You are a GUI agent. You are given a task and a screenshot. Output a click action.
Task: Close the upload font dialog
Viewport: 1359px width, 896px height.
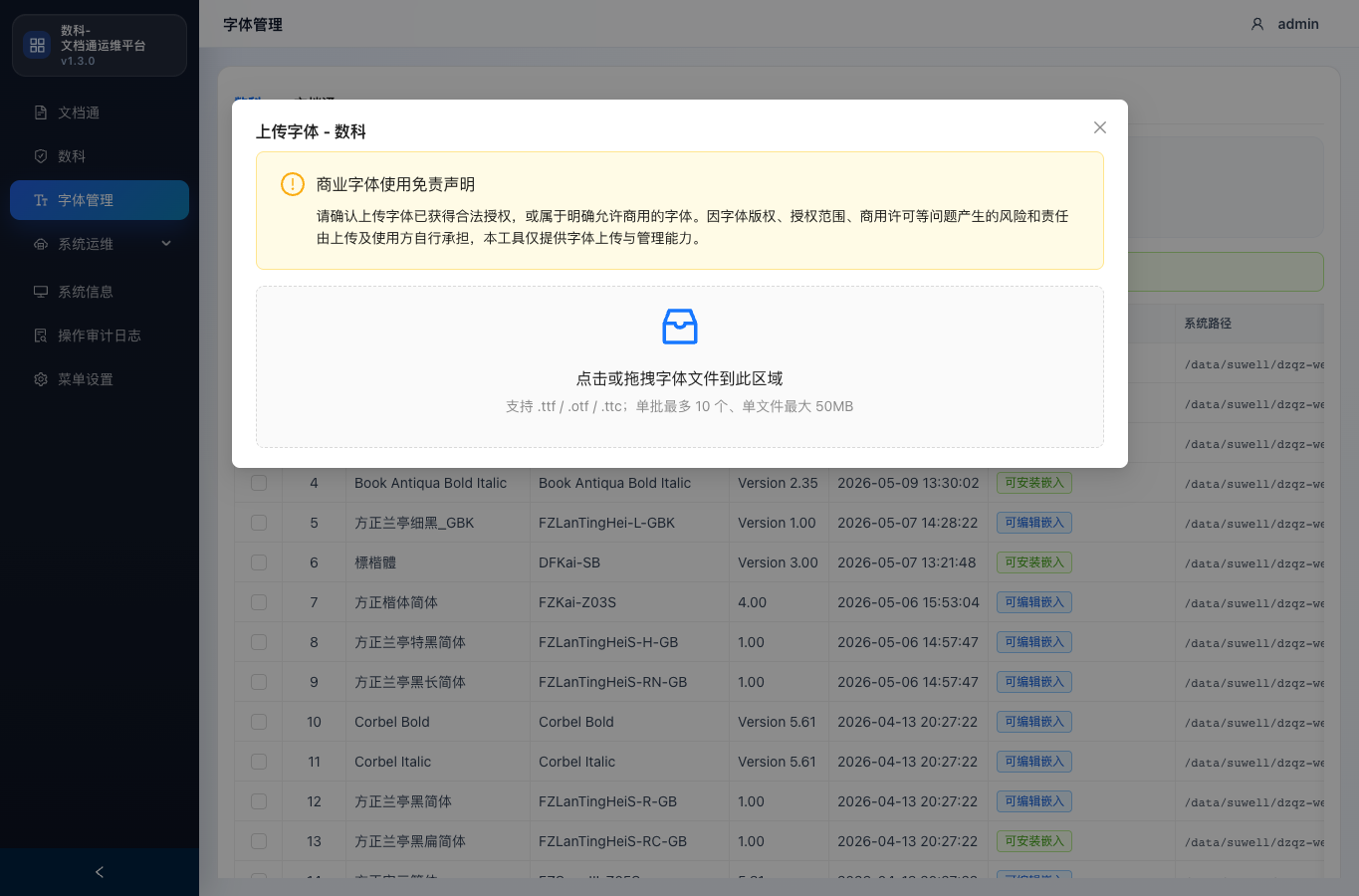point(1100,127)
